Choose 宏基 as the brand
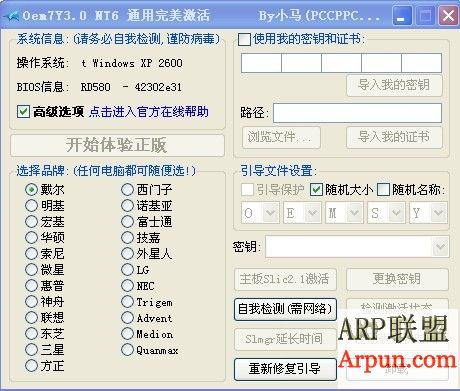Image resolution: width=460 pixels, height=391 pixels. pos(31,222)
